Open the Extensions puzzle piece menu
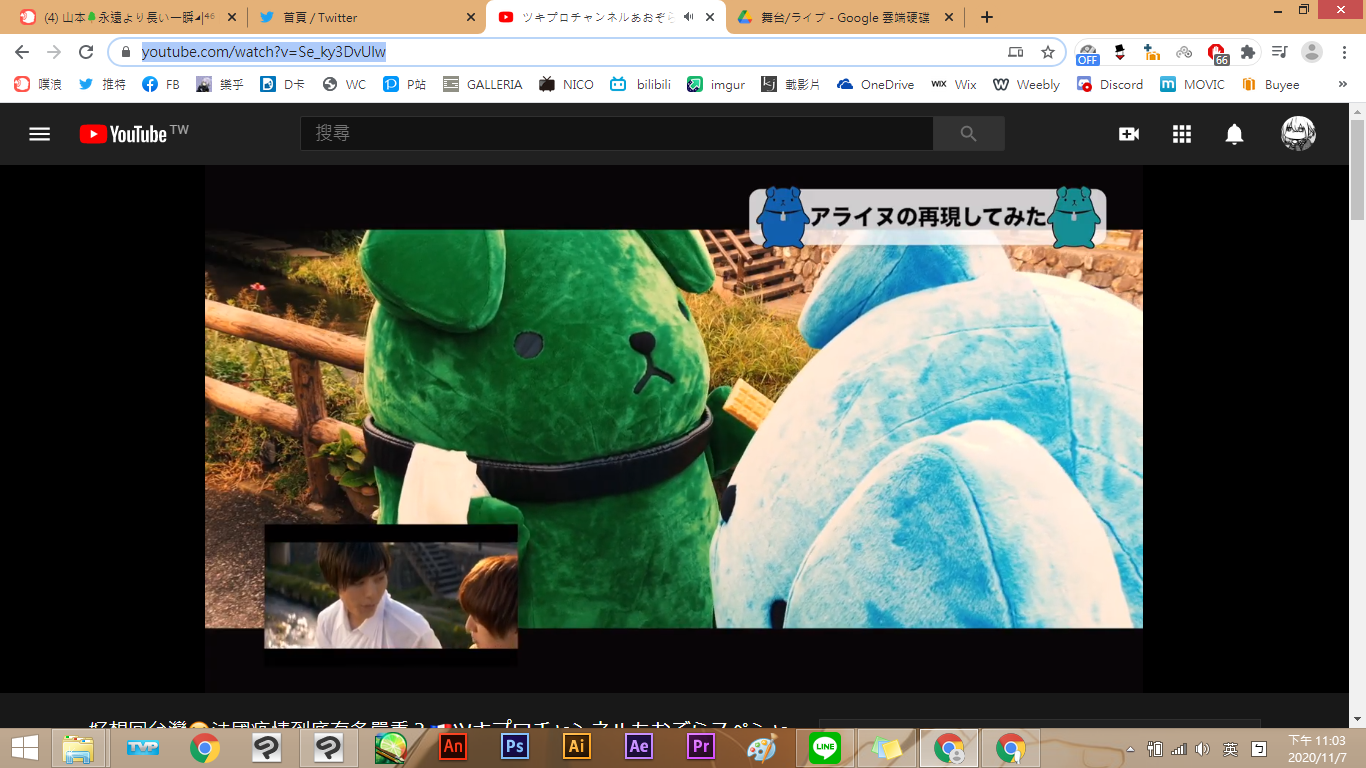This screenshot has width=1366, height=768. pyautogui.click(x=1248, y=52)
